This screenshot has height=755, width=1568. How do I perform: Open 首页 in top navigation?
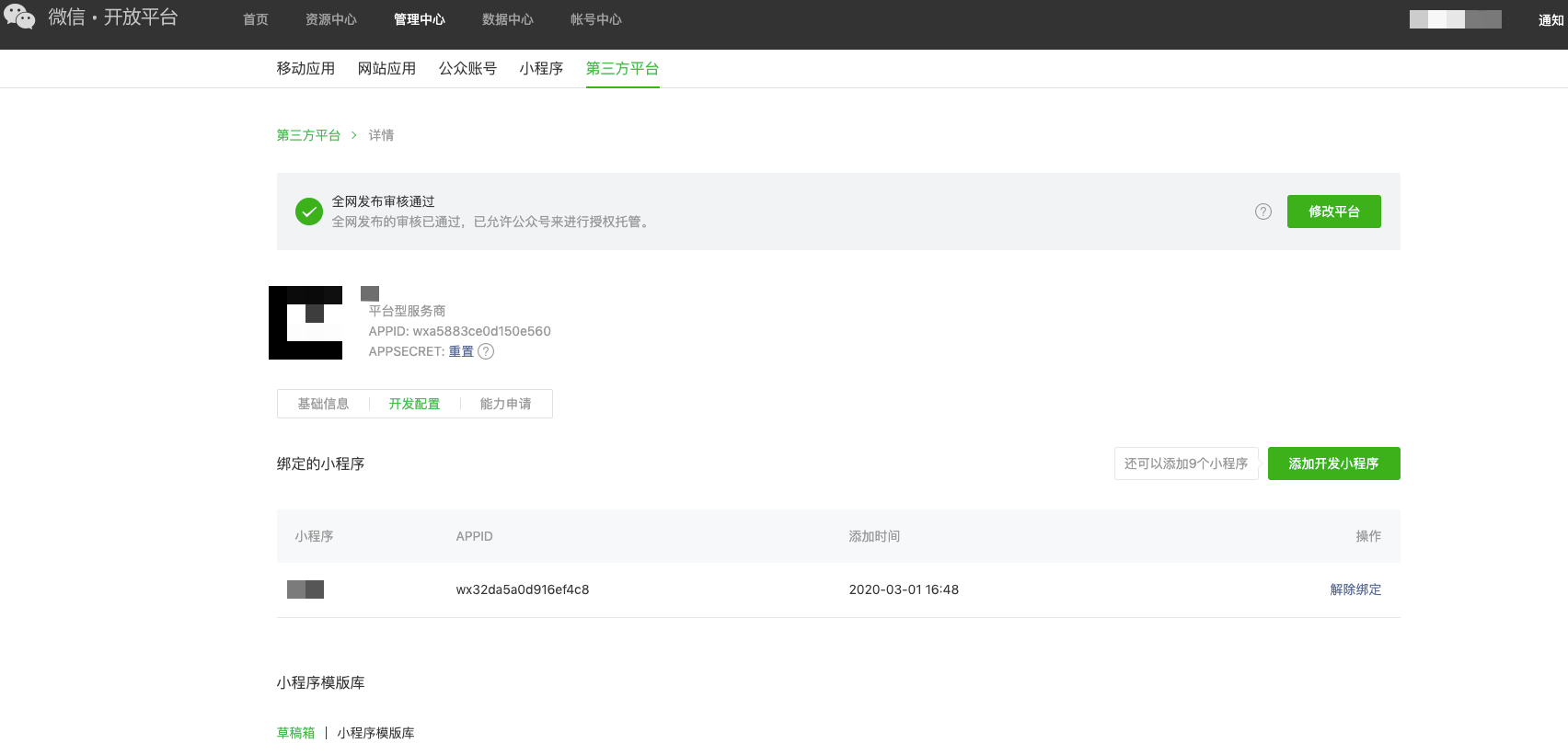[256, 19]
